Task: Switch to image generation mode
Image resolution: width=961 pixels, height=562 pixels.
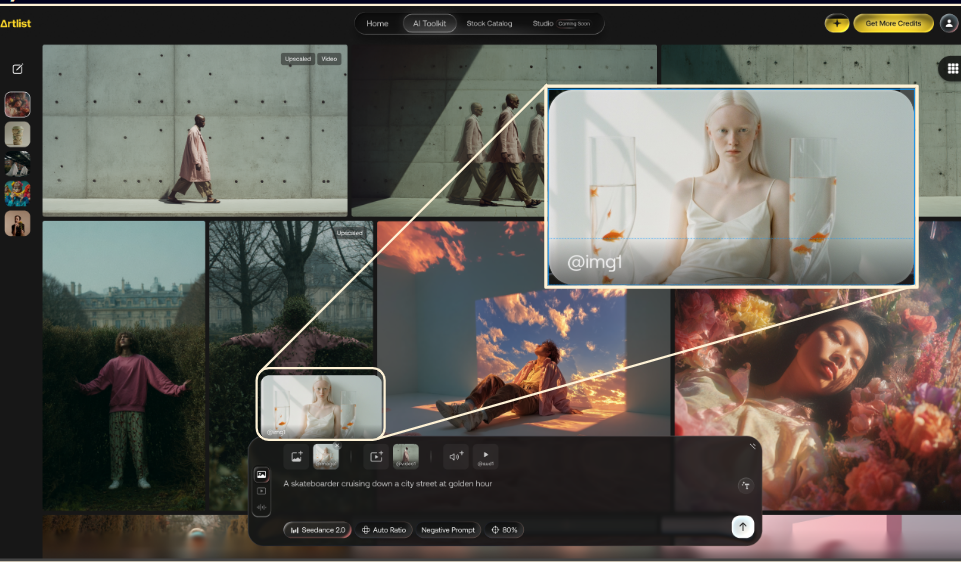Action: coord(262,475)
